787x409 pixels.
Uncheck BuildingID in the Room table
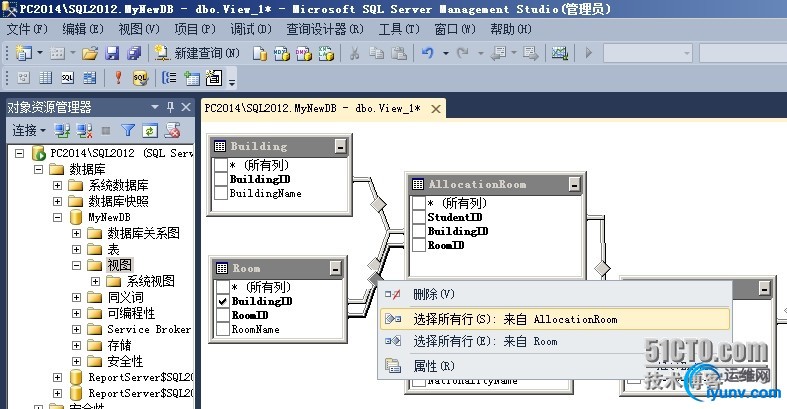[223, 301]
